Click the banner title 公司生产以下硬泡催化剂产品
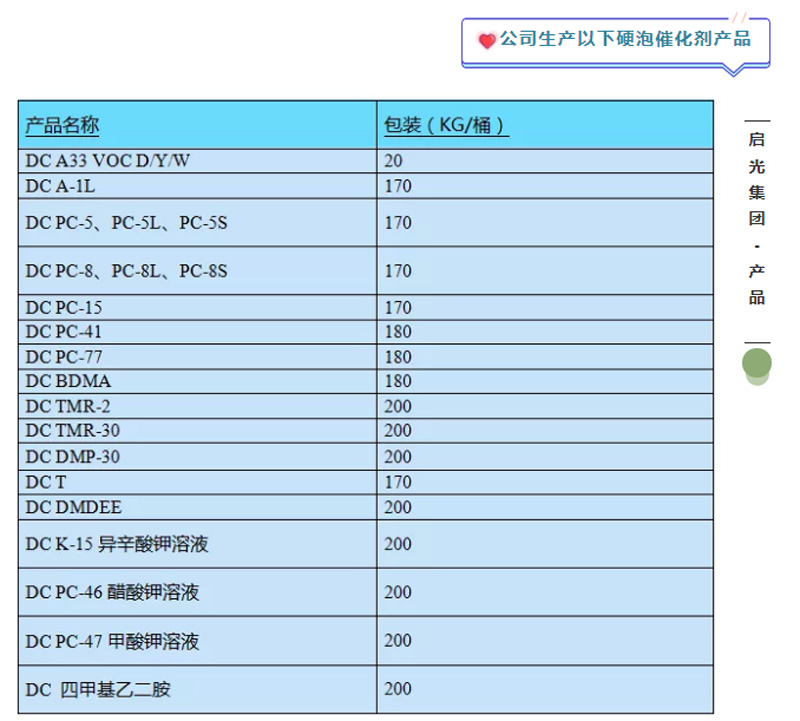 tap(625, 40)
